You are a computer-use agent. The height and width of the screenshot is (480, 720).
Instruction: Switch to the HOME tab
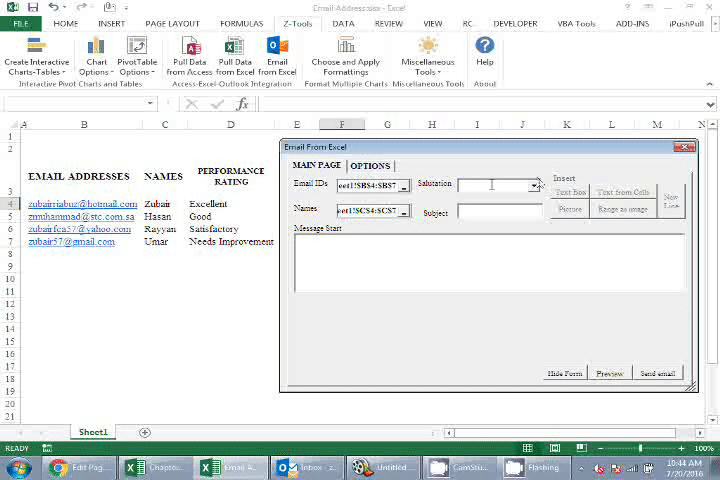click(x=65, y=24)
